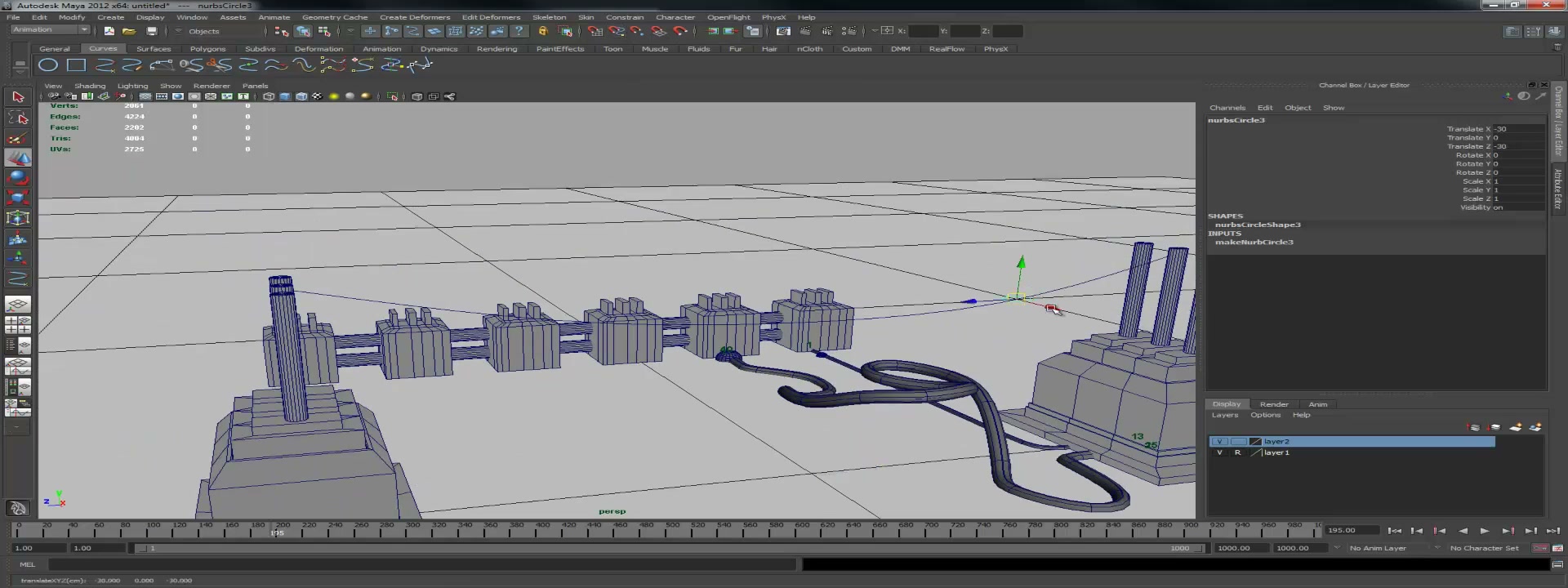Screen dimensions: 1568x588
Task: Open the Channels menu in Channel Box
Action: [x=1227, y=108]
